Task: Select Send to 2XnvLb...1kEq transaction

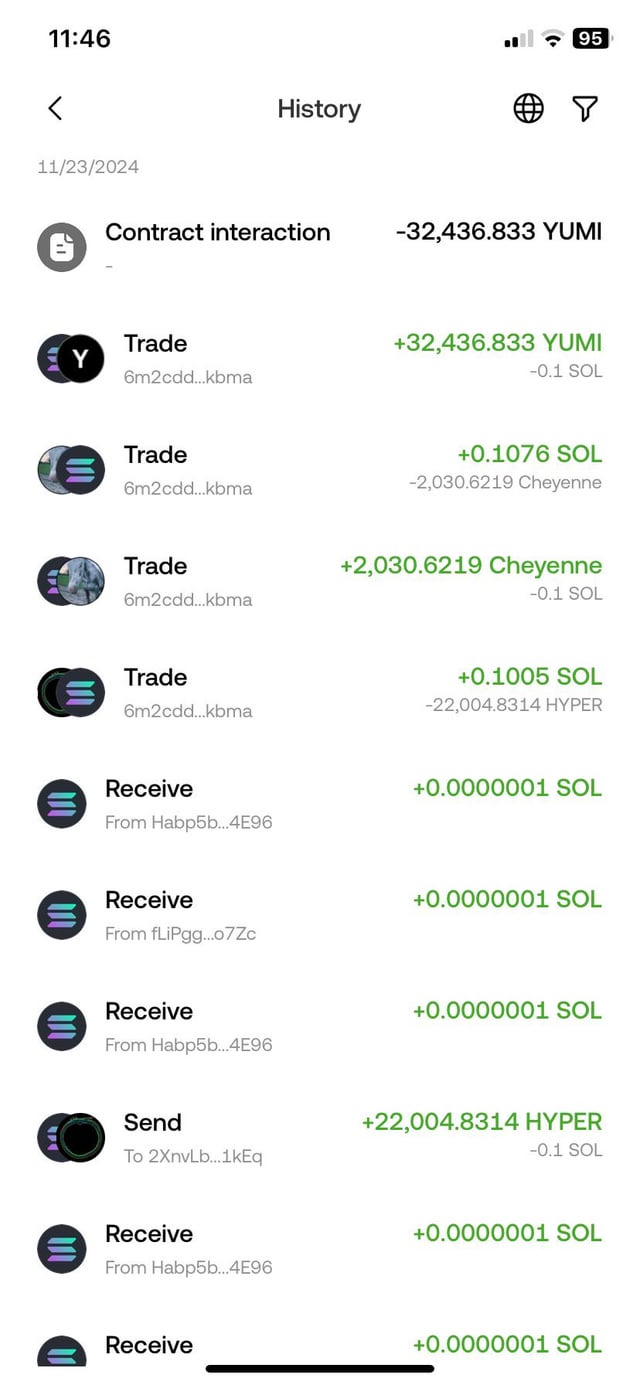Action: pyautogui.click(x=320, y=1137)
